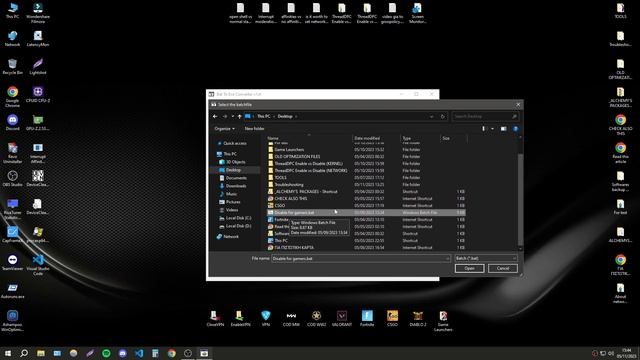Open VALORANT desktop shortcut
This screenshot has height=360, width=640.
[342, 318]
